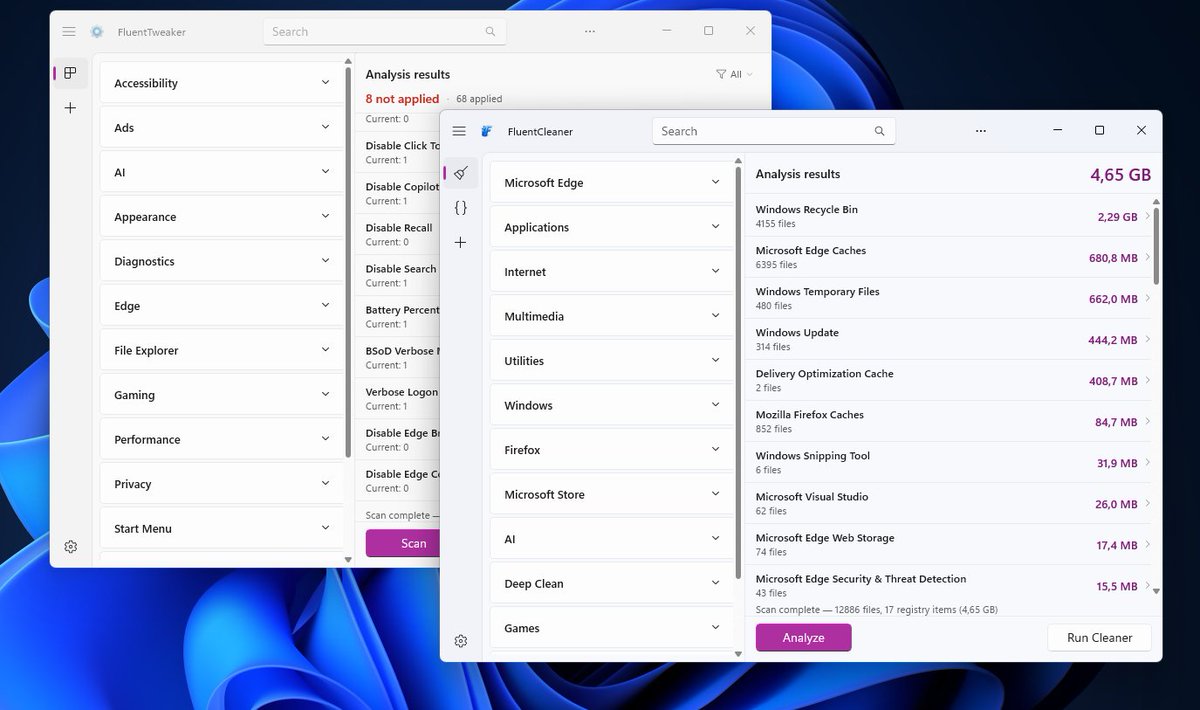1200x710 pixels.
Task: Expand Deep Clean category in FluentCleaner
Action: 611,584
